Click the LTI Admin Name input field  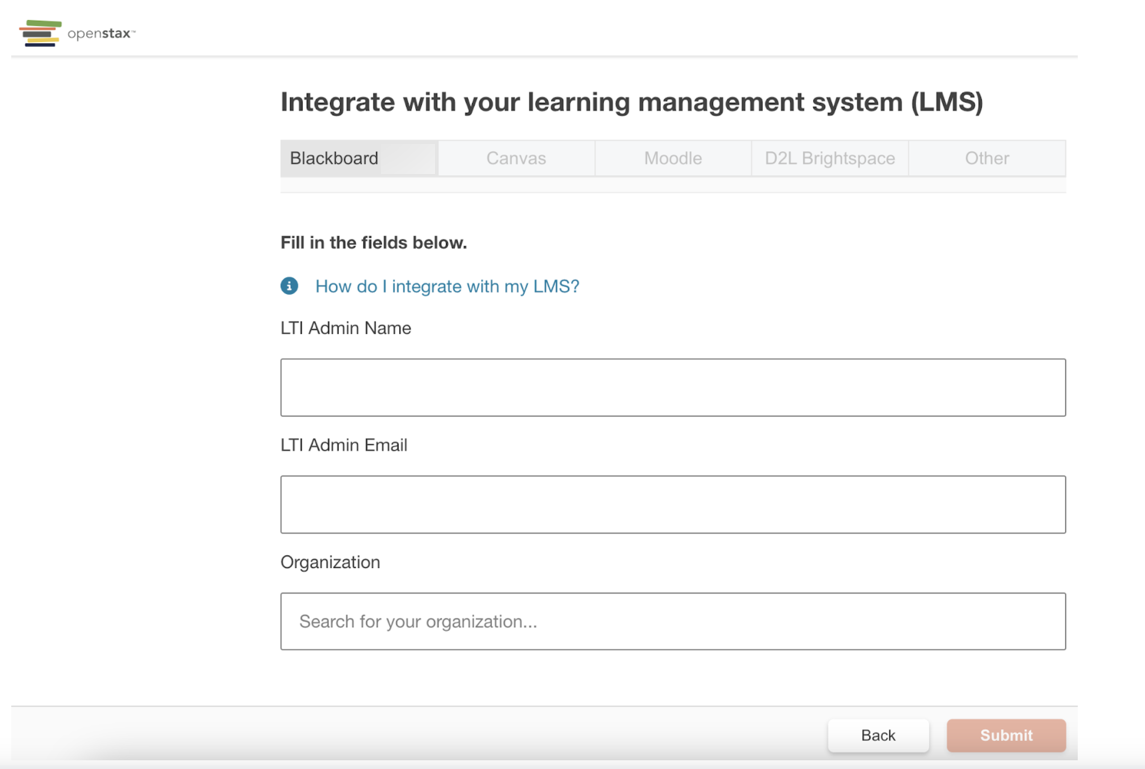click(672, 387)
